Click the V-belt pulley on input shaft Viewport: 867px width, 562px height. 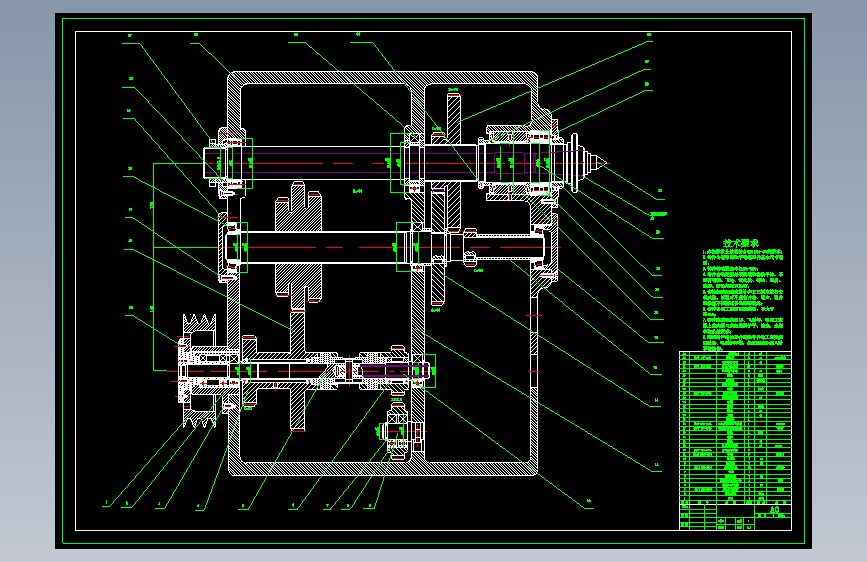198,371
